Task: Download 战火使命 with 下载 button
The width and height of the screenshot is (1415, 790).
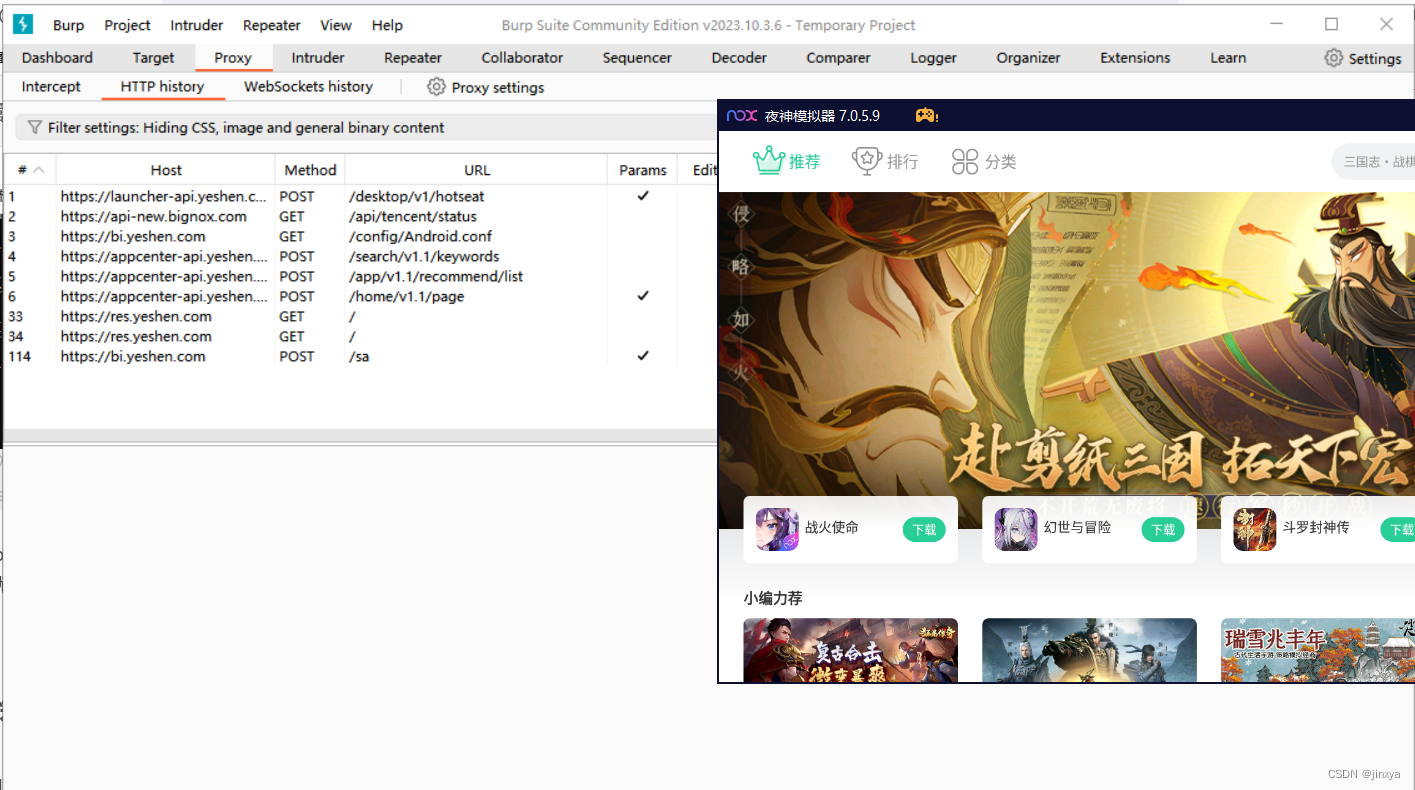Action: click(924, 530)
